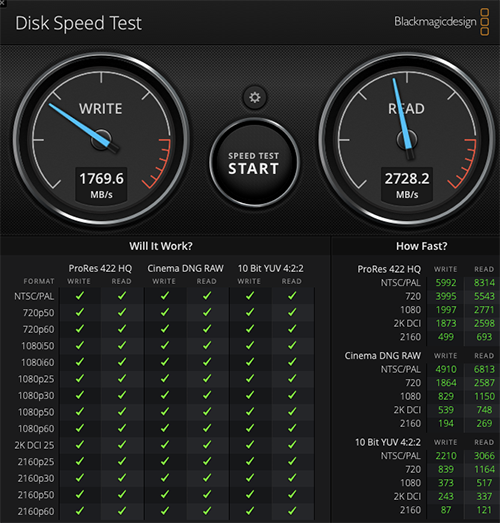Screen dimensions: 500x523
Task: Click 2K DCI 25 Cinema DNG RAW read checkmark
Action: point(207,445)
